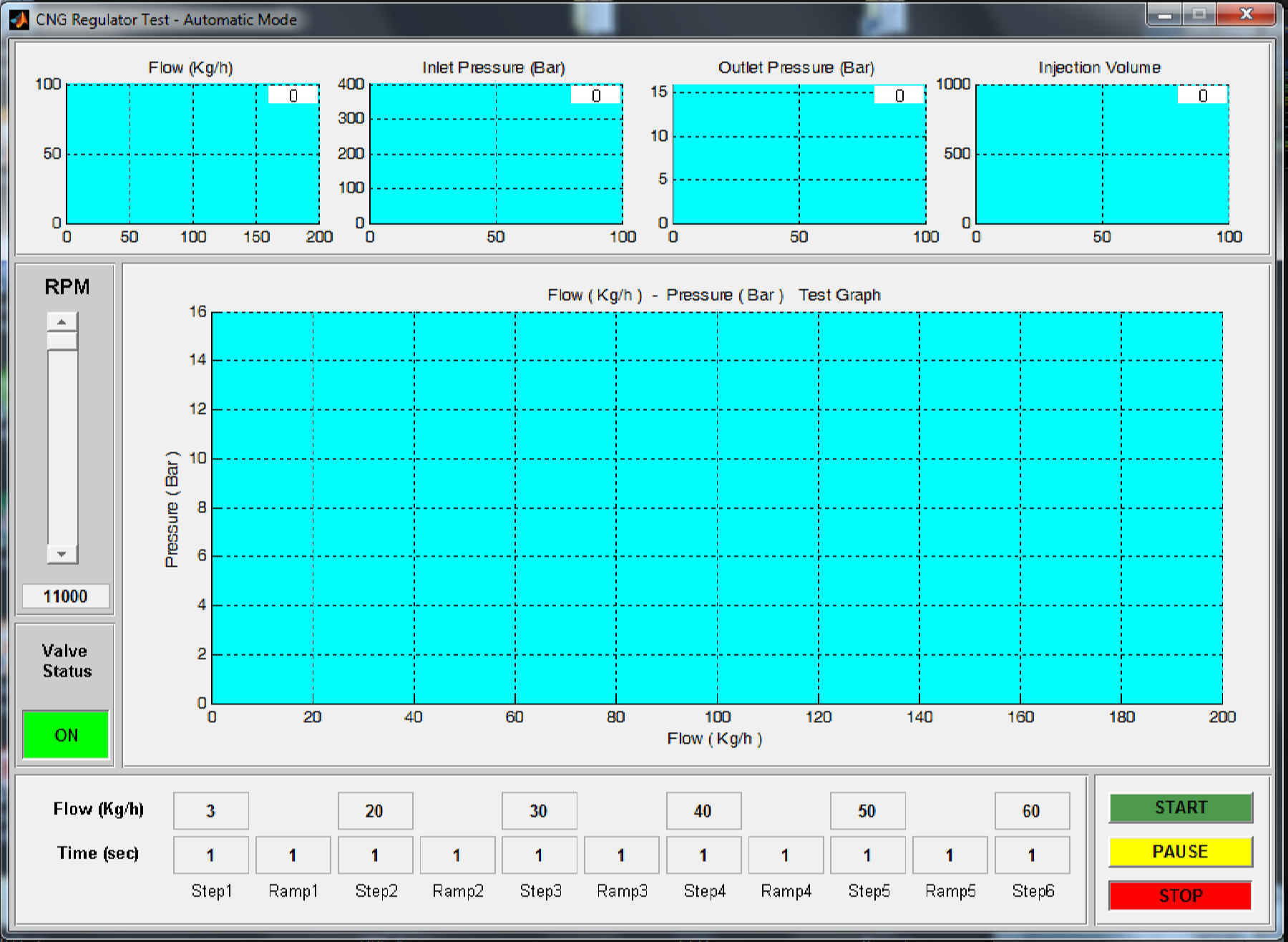Click the Ramp3 time input field
This screenshot has height=942, width=1288.
[621, 855]
